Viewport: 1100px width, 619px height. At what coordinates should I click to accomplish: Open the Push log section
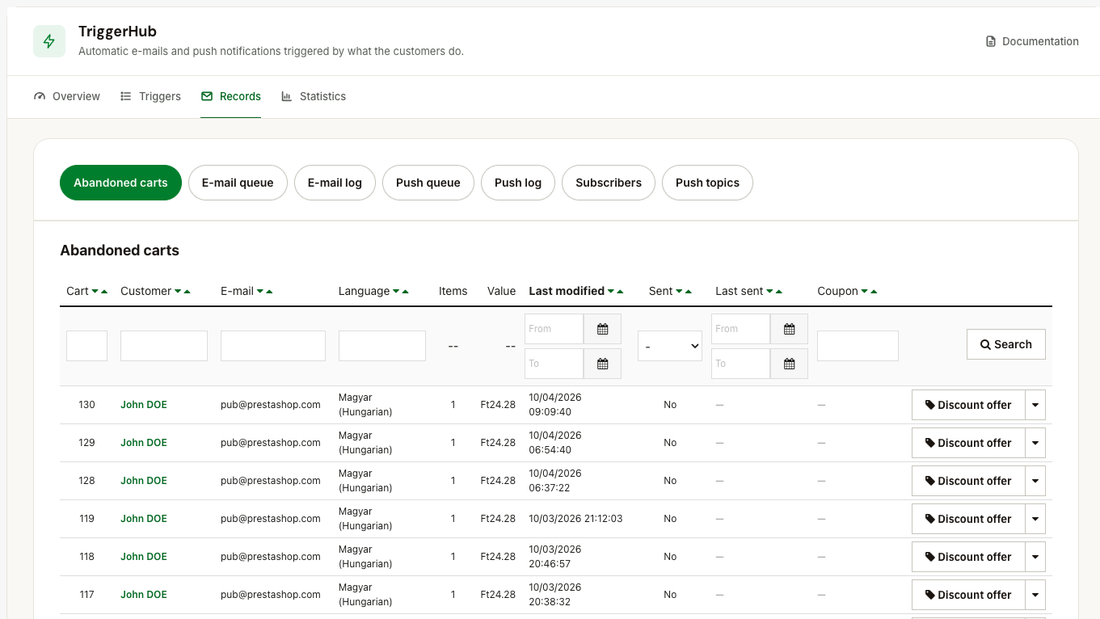518,182
